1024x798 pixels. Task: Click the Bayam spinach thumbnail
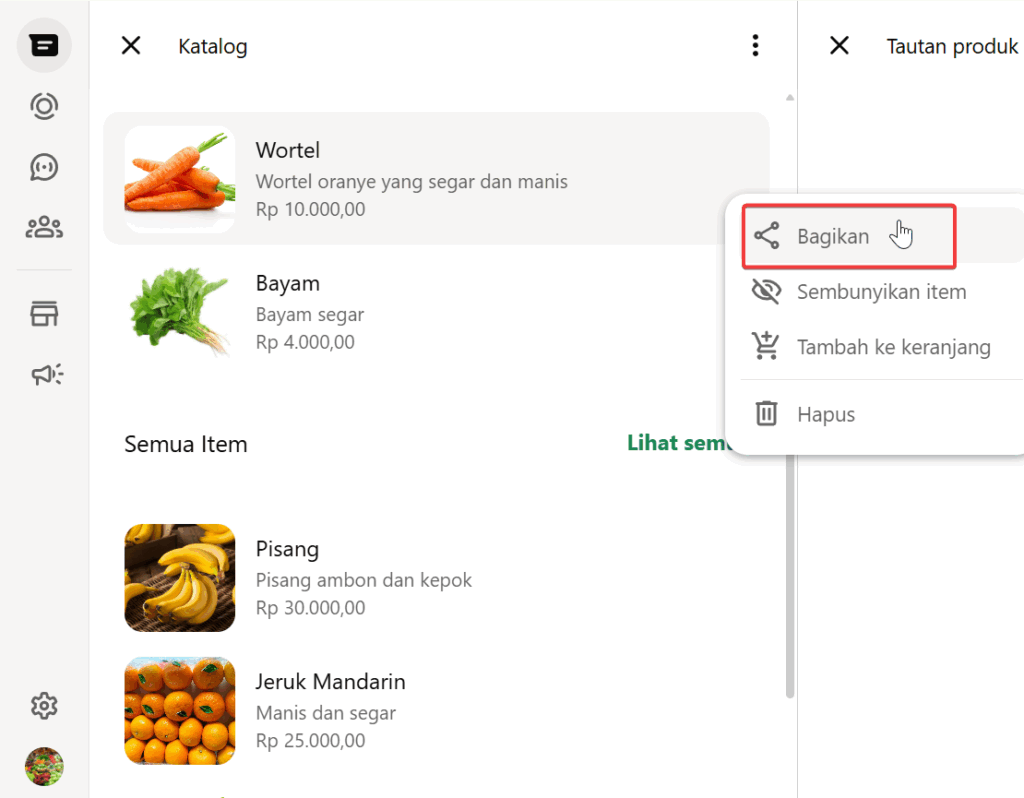click(x=180, y=312)
